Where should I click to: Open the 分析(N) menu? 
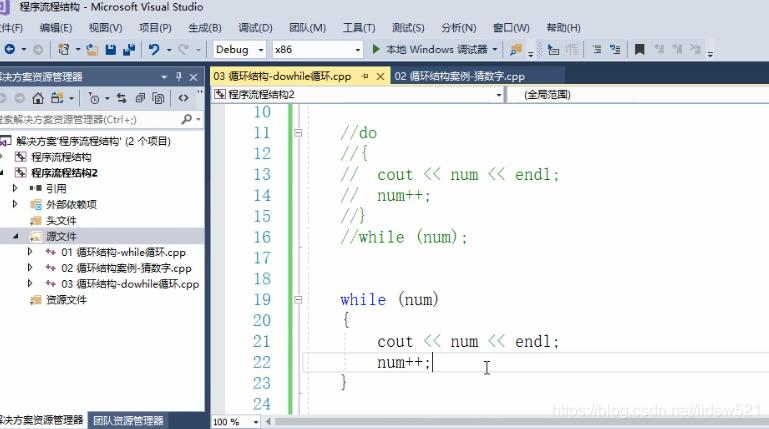point(459,27)
